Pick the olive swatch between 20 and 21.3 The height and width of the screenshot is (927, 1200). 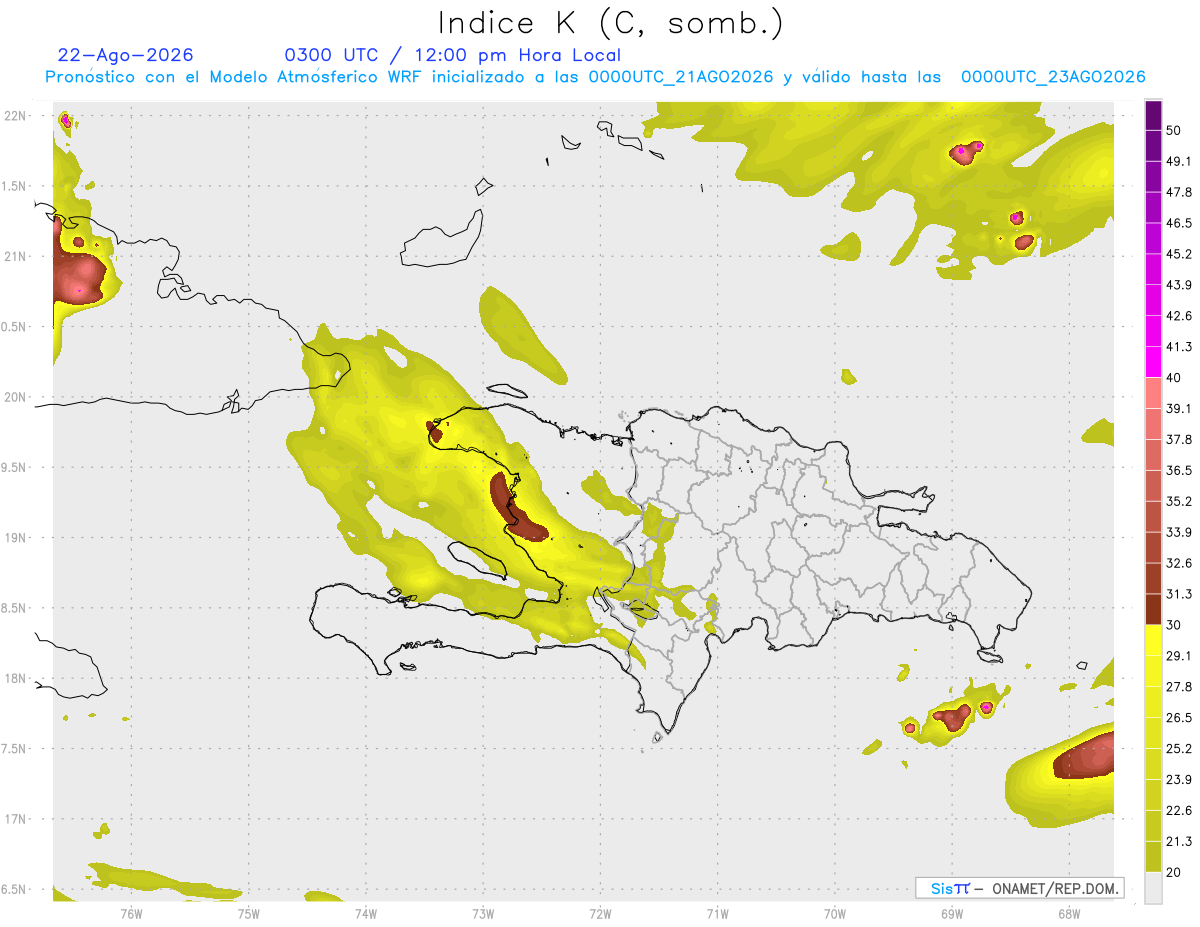click(1154, 857)
